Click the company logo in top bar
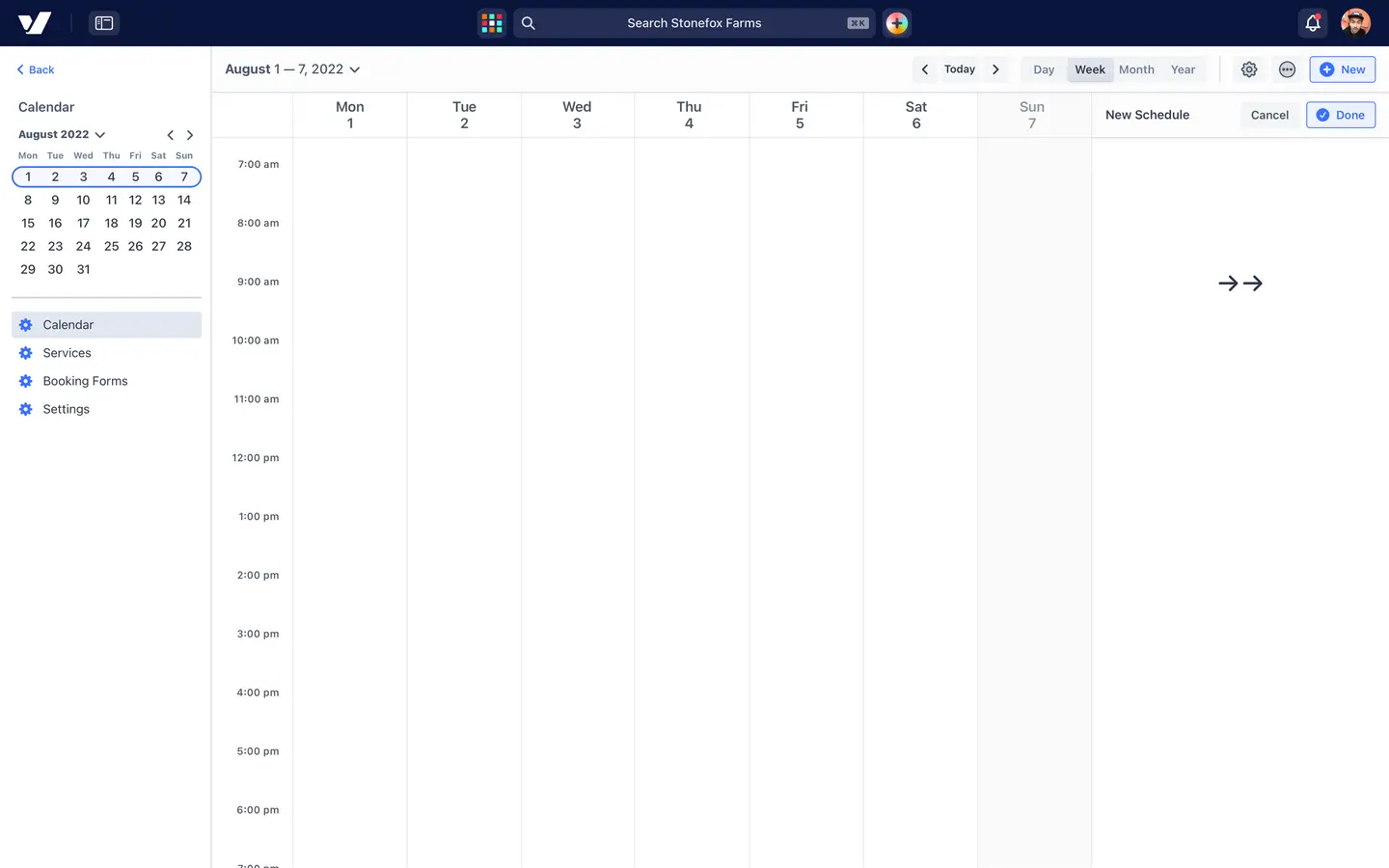Image resolution: width=1389 pixels, height=868 pixels. click(x=35, y=23)
